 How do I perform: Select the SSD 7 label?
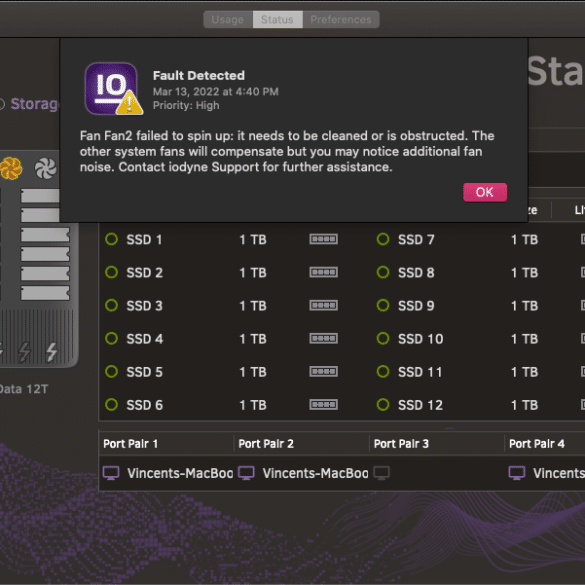pyautogui.click(x=416, y=240)
